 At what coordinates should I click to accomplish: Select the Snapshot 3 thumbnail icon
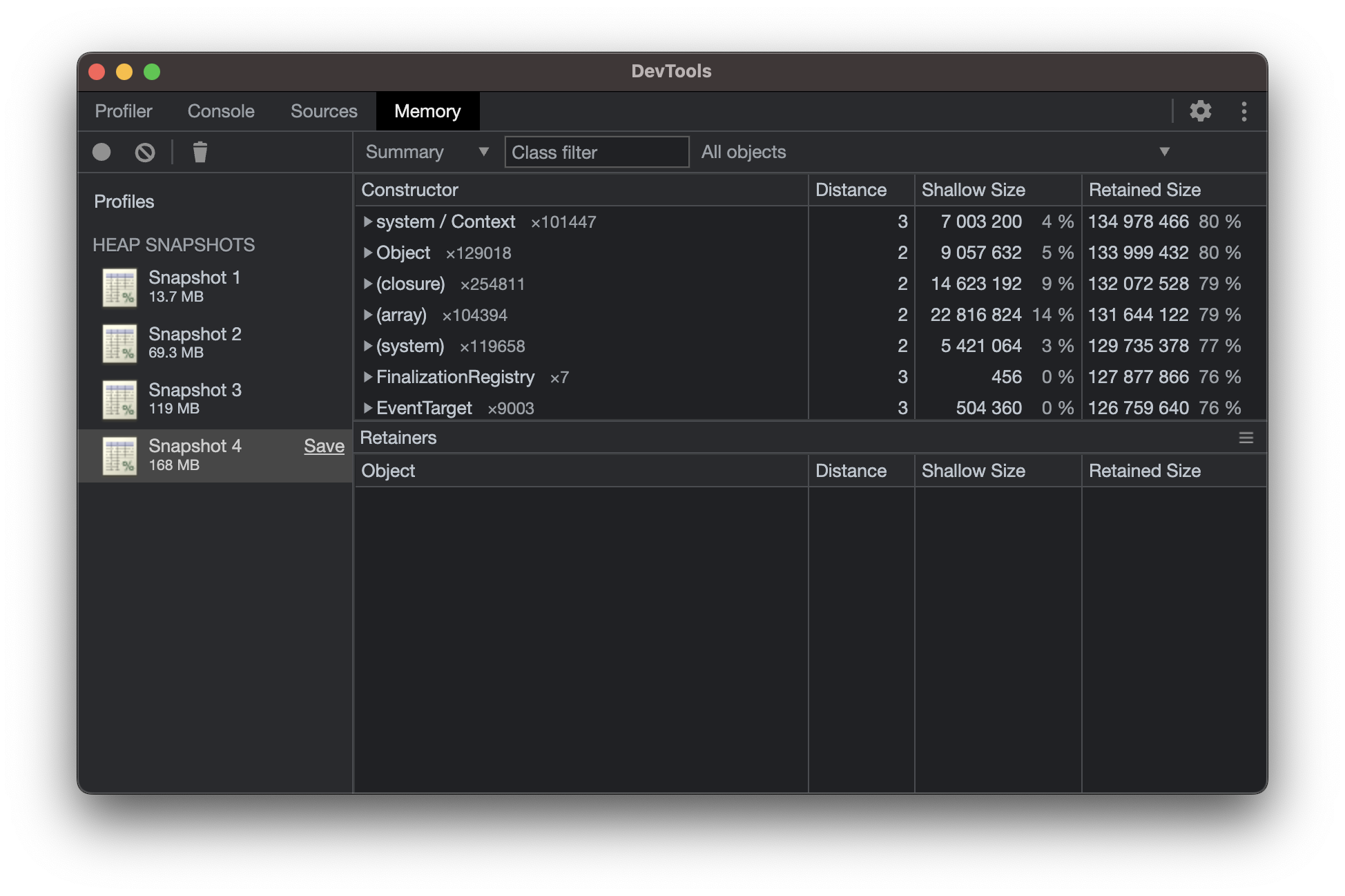(119, 399)
